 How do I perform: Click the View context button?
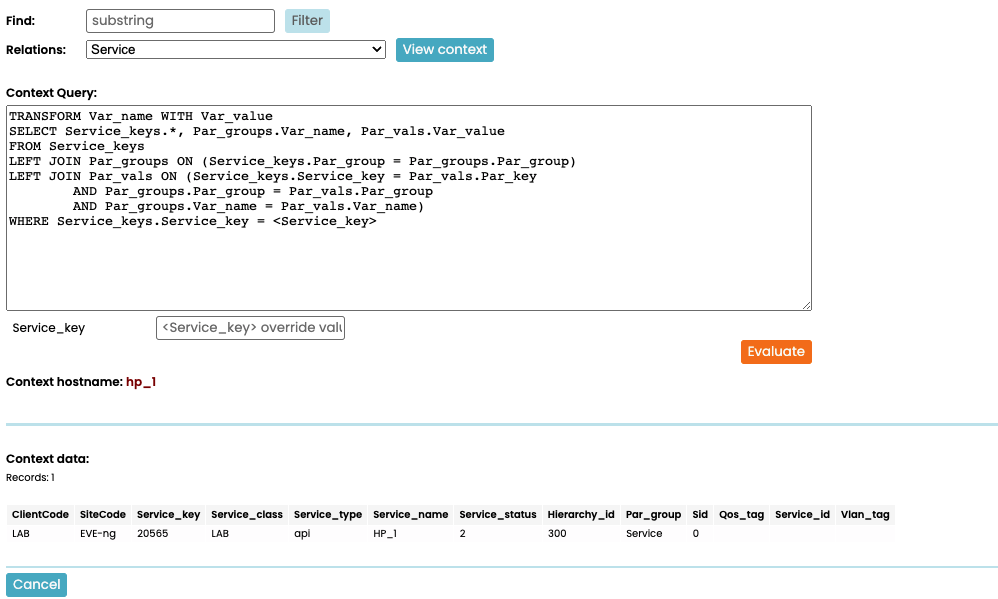tap(444, 49)
